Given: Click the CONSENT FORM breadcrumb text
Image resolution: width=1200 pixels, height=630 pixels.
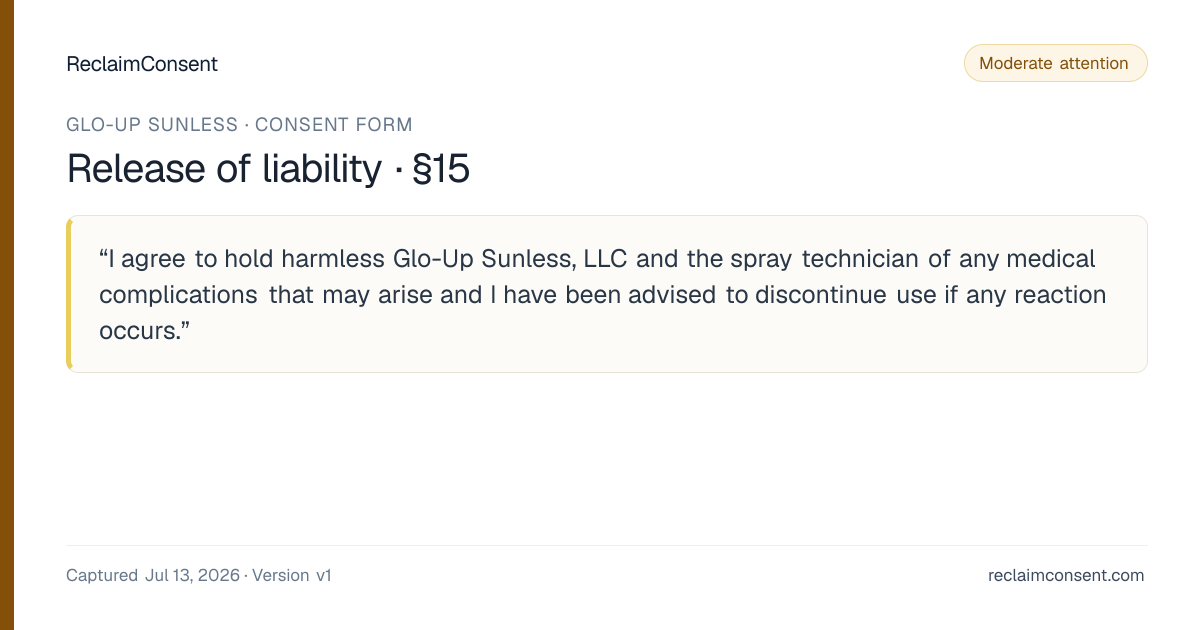Looking at the screenshot, I should [333, 125].
